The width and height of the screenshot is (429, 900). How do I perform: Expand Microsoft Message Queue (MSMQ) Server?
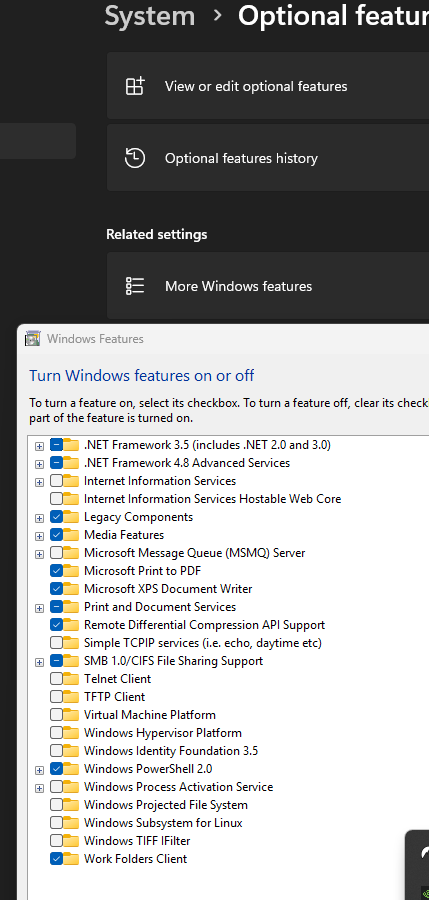[39, 554]
